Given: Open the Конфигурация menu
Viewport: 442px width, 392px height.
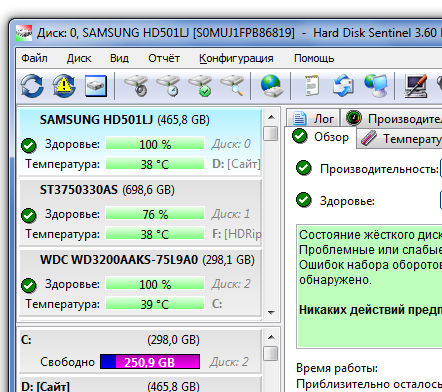Looking at the screenshot, I should click(x=236, y=58).
